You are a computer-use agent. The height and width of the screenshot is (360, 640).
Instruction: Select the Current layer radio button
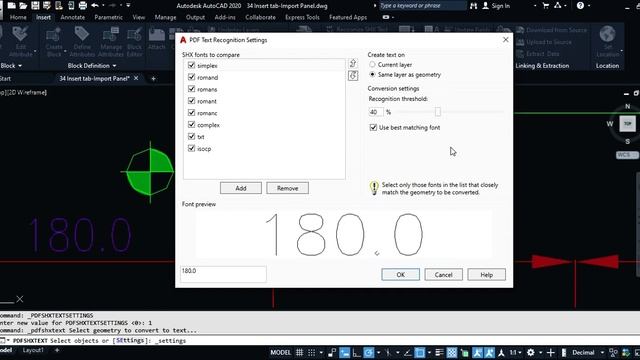(x=372, y=64)
